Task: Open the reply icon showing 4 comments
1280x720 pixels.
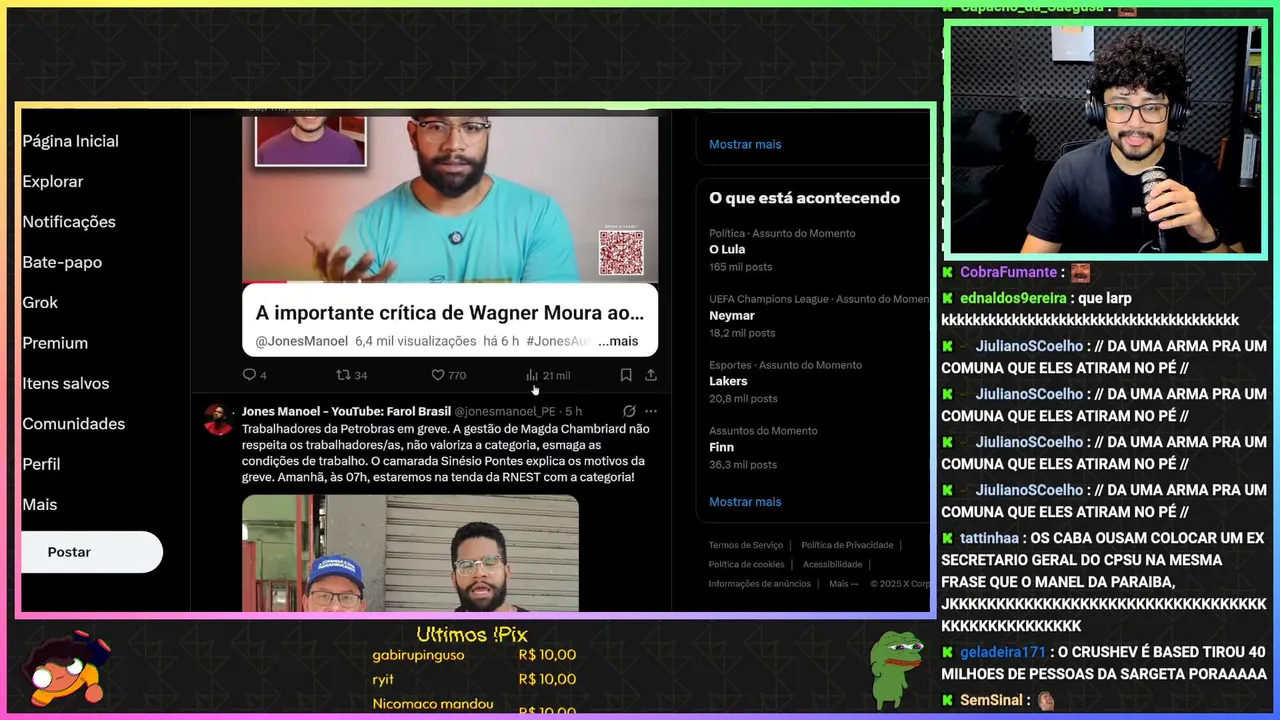Action: 250,375
